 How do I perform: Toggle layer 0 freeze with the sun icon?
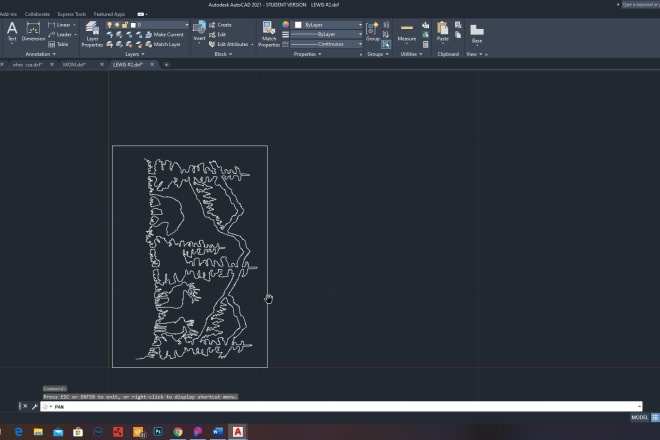[x=117, y=25]
